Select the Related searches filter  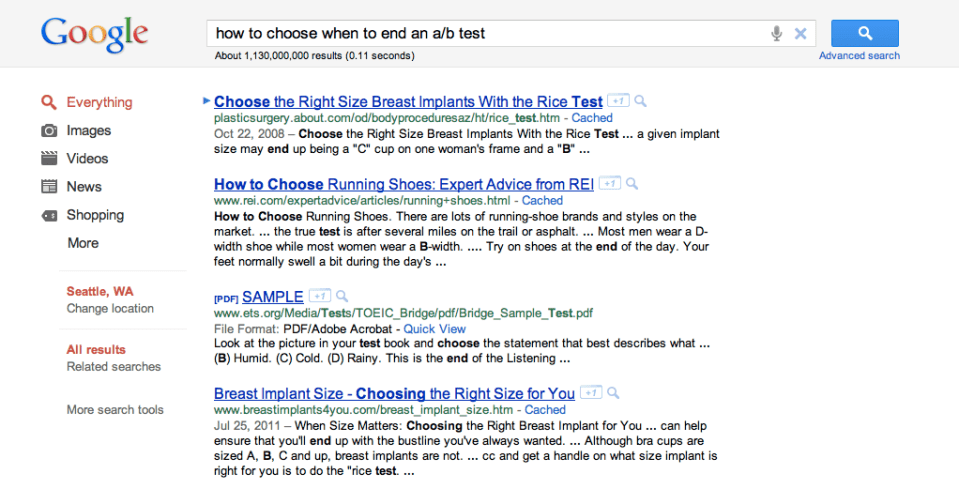pos(113,366)
